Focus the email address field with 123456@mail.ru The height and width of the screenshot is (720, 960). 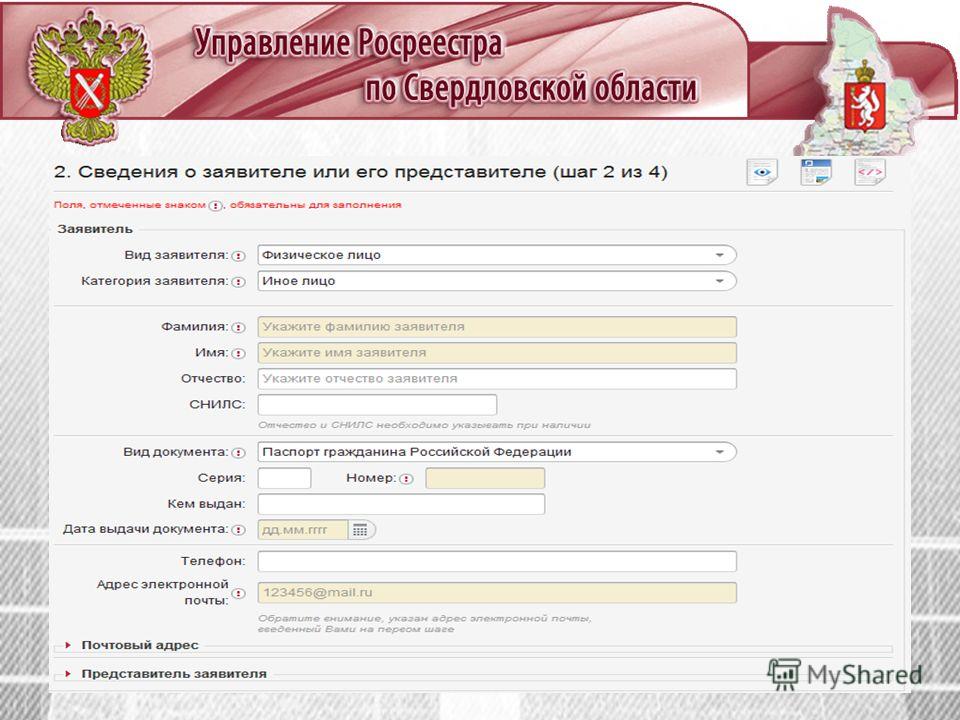(x=497, y=593)
